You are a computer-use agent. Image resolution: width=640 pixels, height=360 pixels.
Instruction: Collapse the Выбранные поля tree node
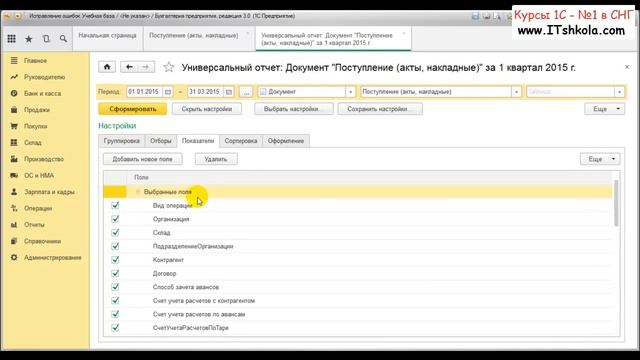(138, 191)
